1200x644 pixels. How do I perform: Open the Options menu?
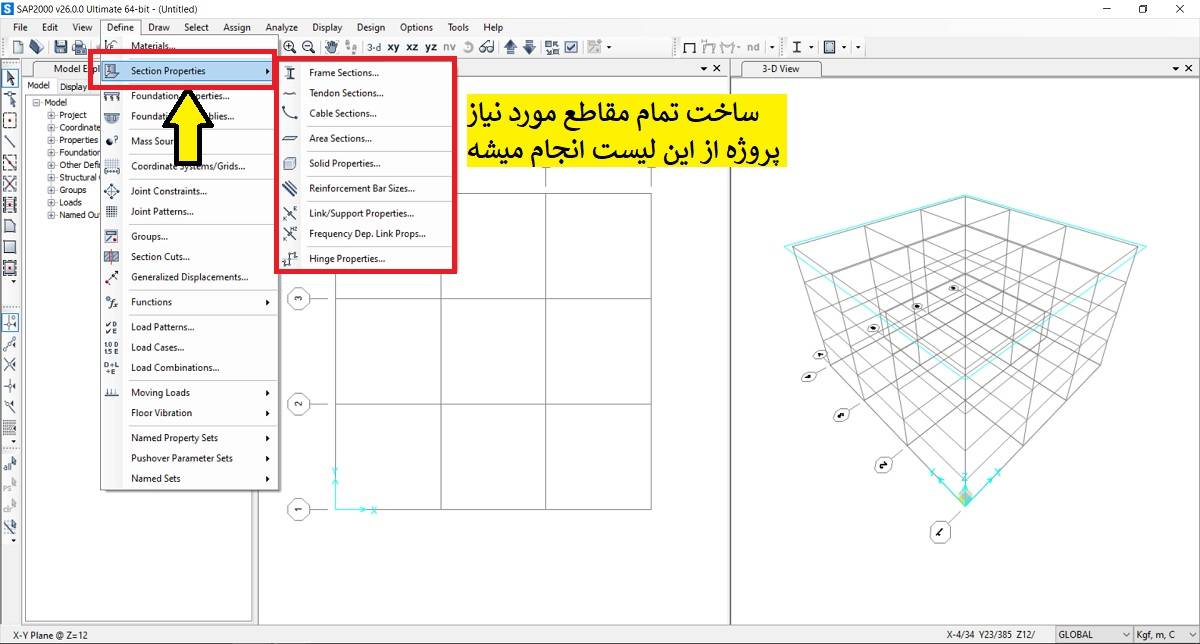[416, 27]
